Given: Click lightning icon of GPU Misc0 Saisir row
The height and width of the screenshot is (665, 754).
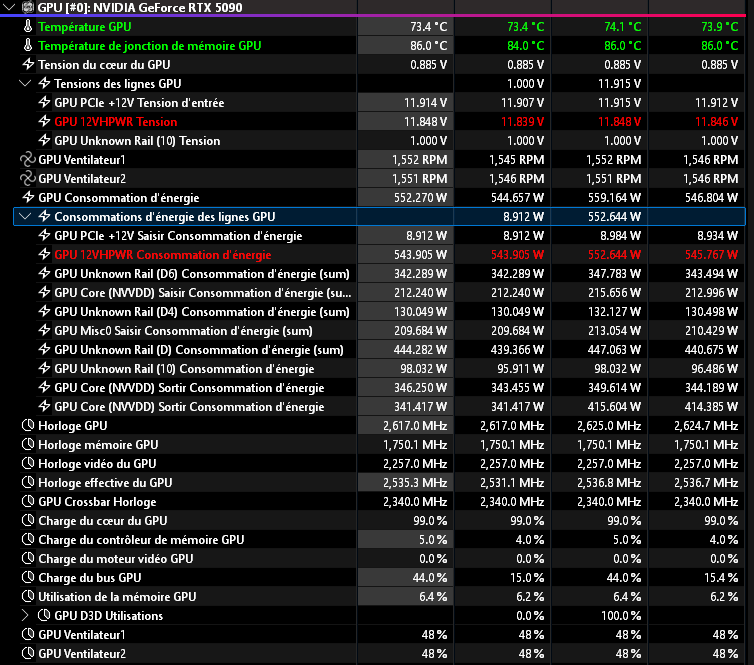Looking at the screenshot, I should click(x=44, y=331).
